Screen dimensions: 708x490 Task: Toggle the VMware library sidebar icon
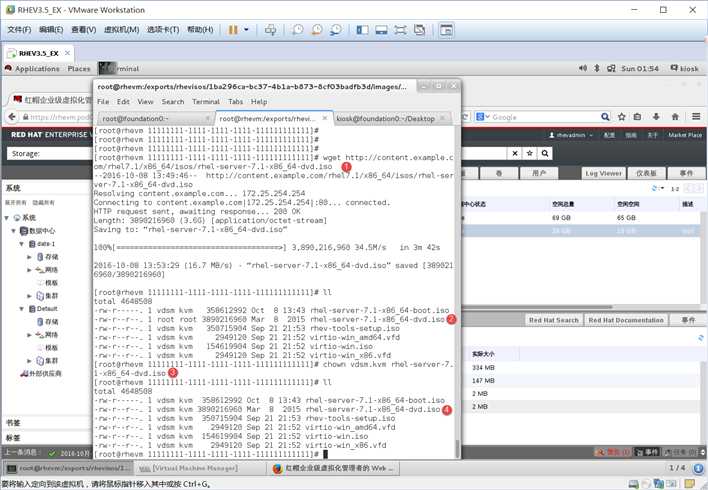tap(362, 30)
